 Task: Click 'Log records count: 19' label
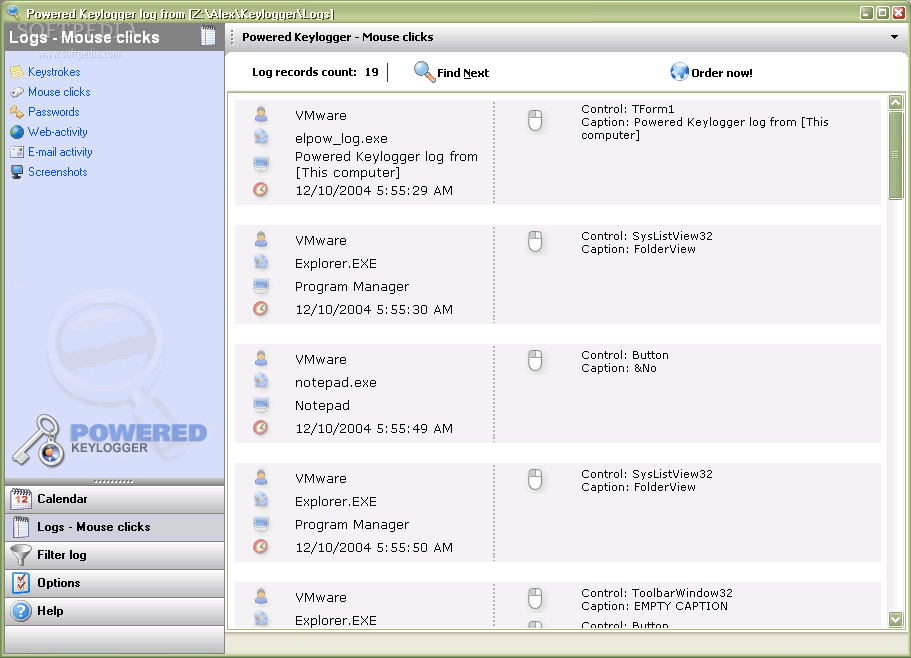pos(315,72)
